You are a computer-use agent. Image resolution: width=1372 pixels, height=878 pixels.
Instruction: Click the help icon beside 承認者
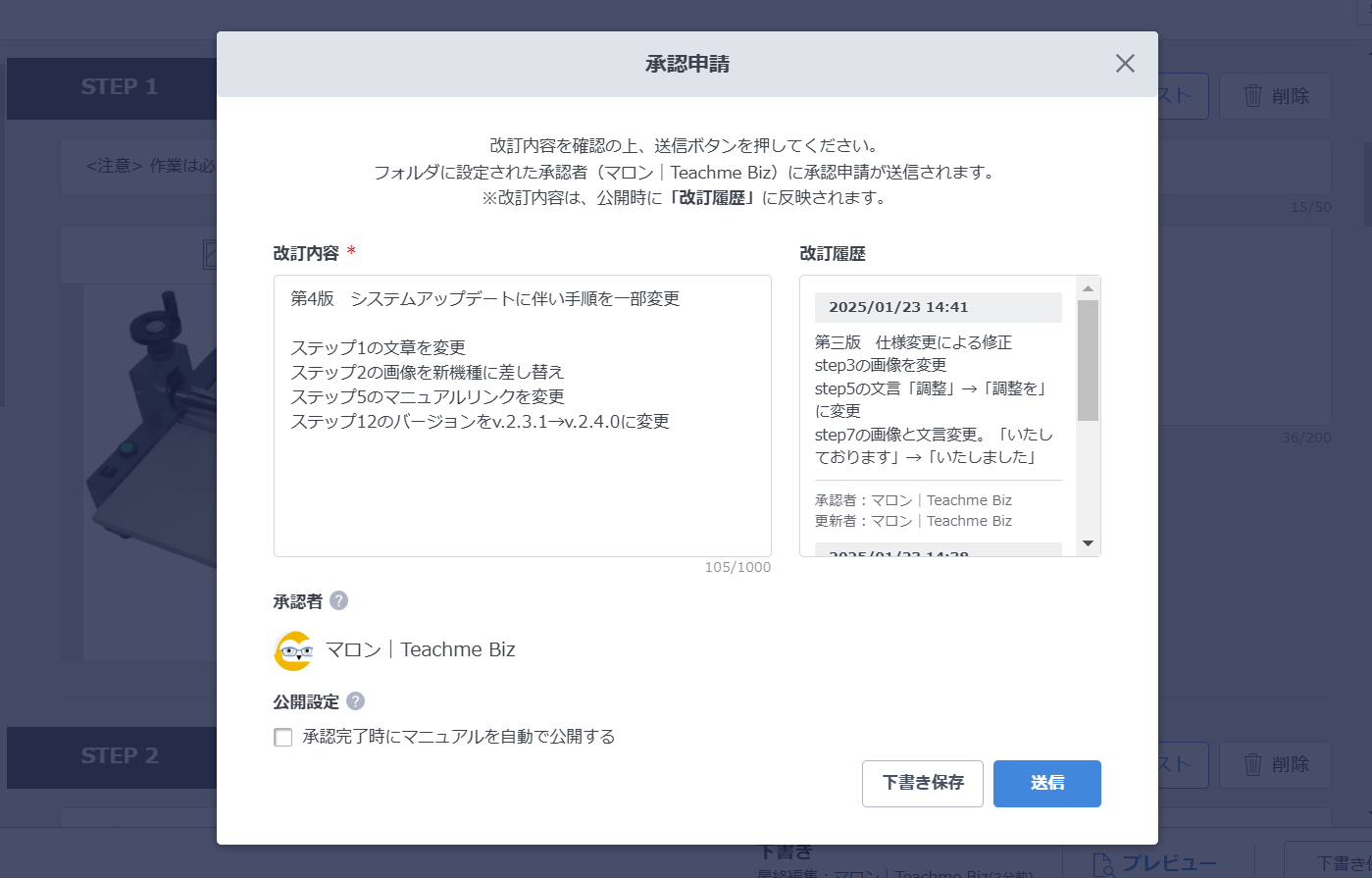pyautogui.click(x=338, y=601)
